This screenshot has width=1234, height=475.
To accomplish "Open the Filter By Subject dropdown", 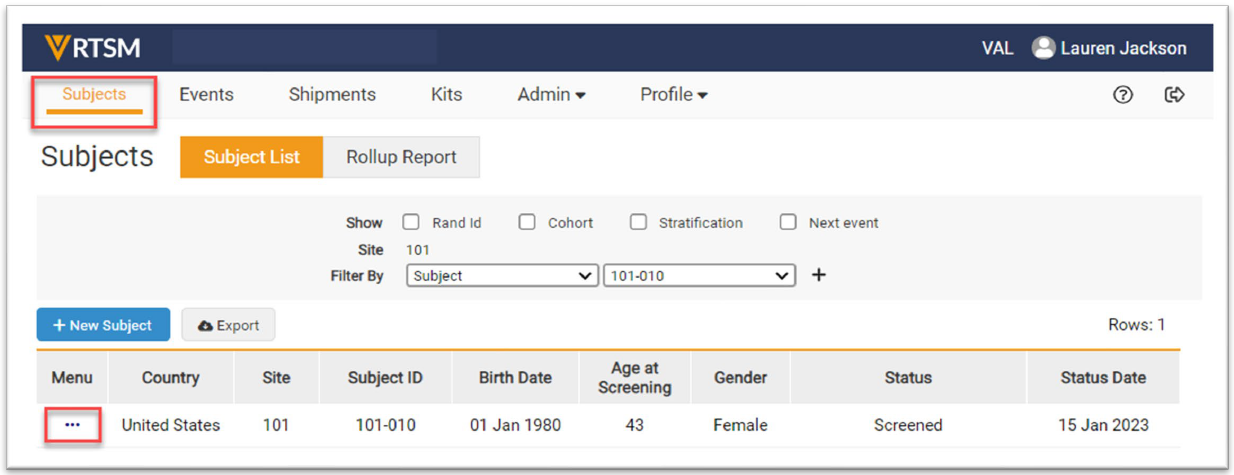I will [502, 276].
